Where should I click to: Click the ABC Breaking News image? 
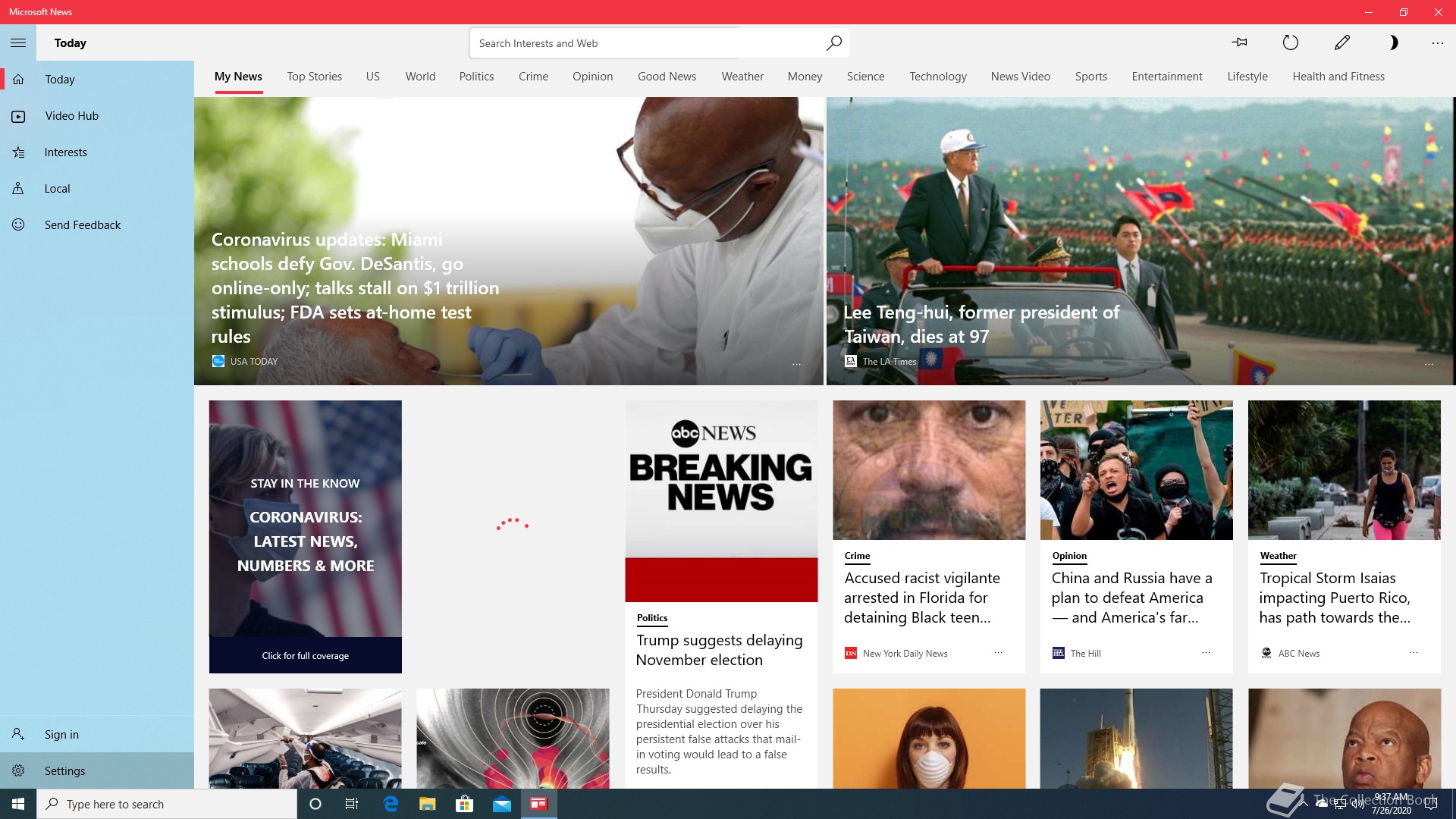(x=721, y=501)
